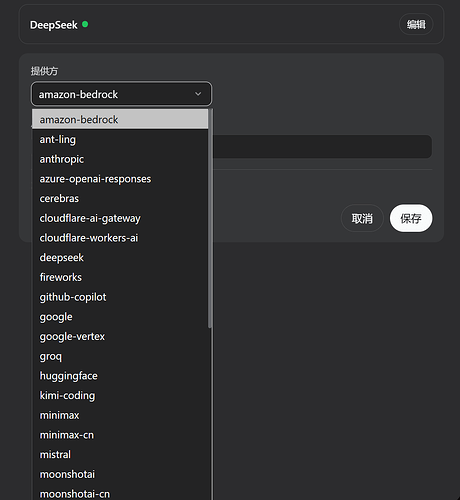Image resolution: width=460 pixels, height=500 pixels.
Task: Select github-copilot provider
Action: 120,297
